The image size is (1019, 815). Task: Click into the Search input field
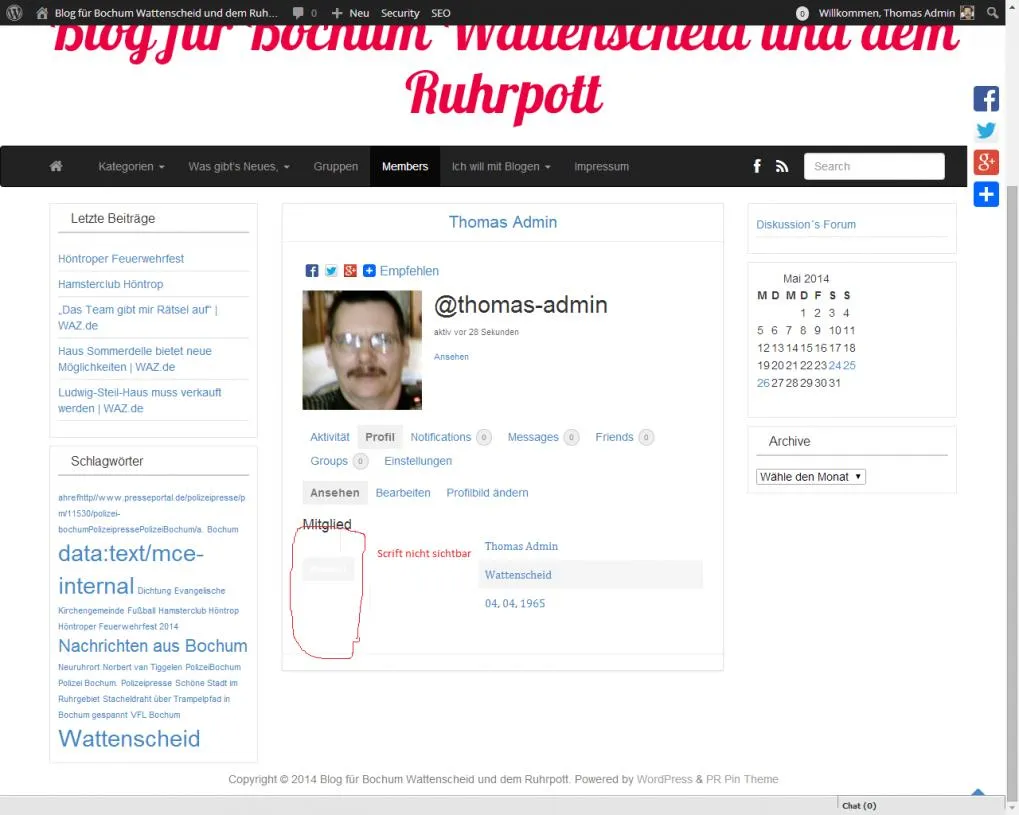point(874,166)
